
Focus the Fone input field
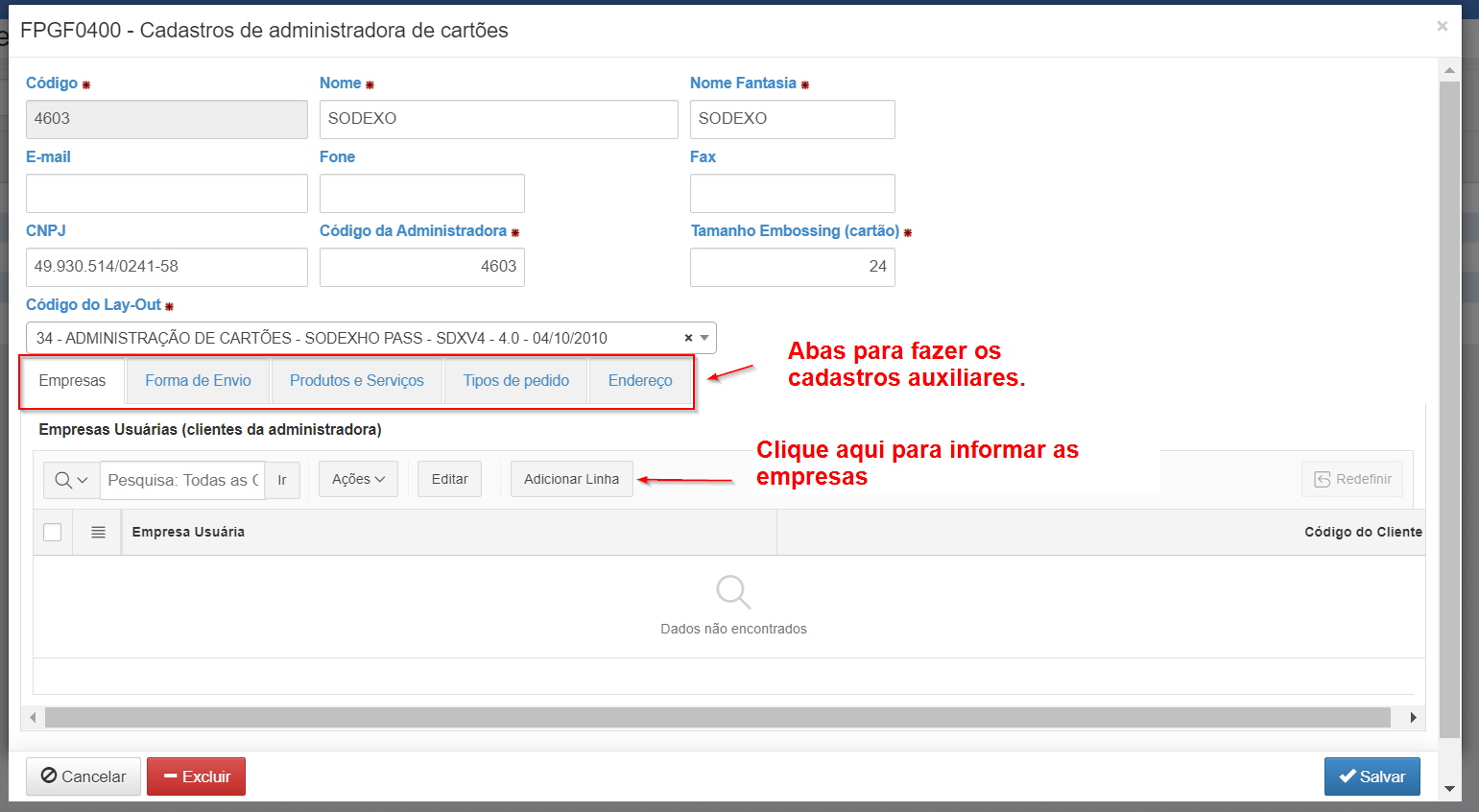[422, 193]
